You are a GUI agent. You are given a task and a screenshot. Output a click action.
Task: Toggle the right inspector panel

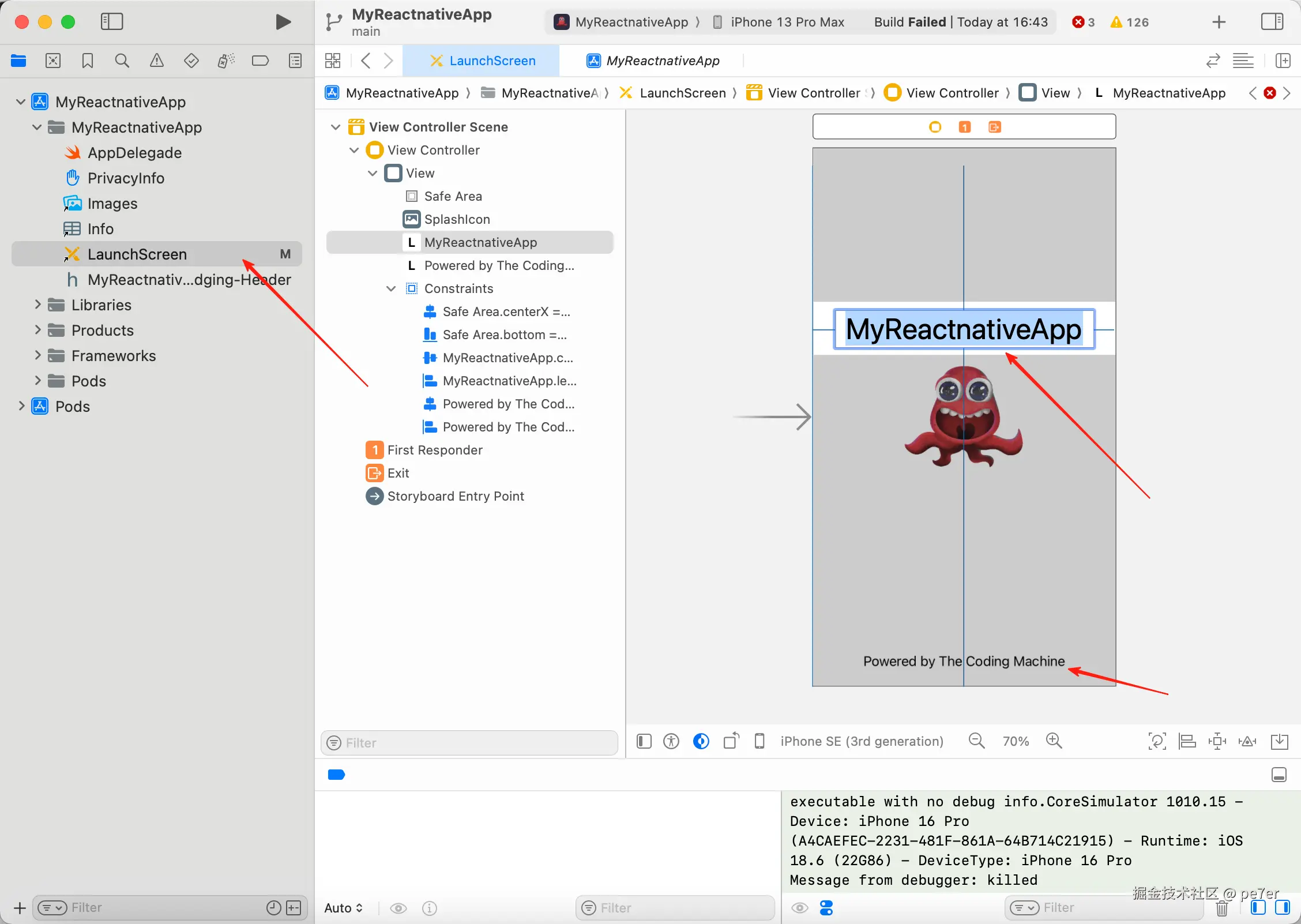click(1272, 22)
